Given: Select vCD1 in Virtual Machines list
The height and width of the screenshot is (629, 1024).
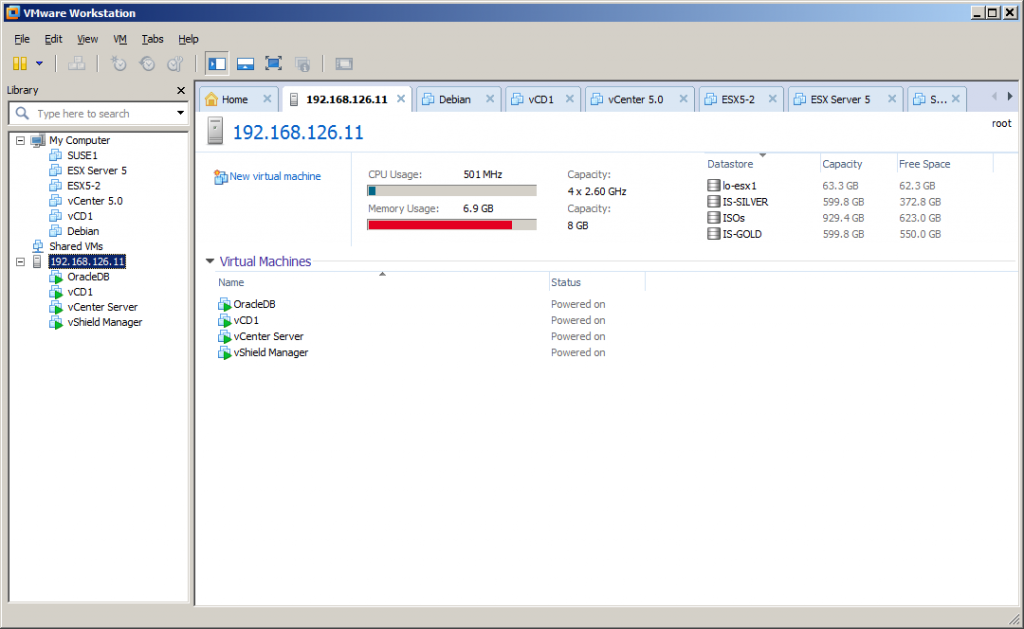Looking at the screenshot, I should coord(246,320).
